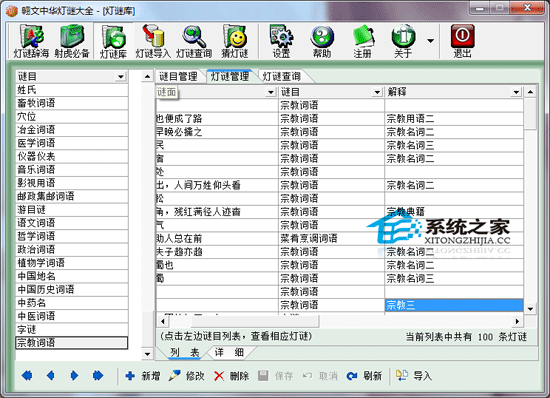Open the 射虎必备 toolbar icon

(x=72, y=41)
